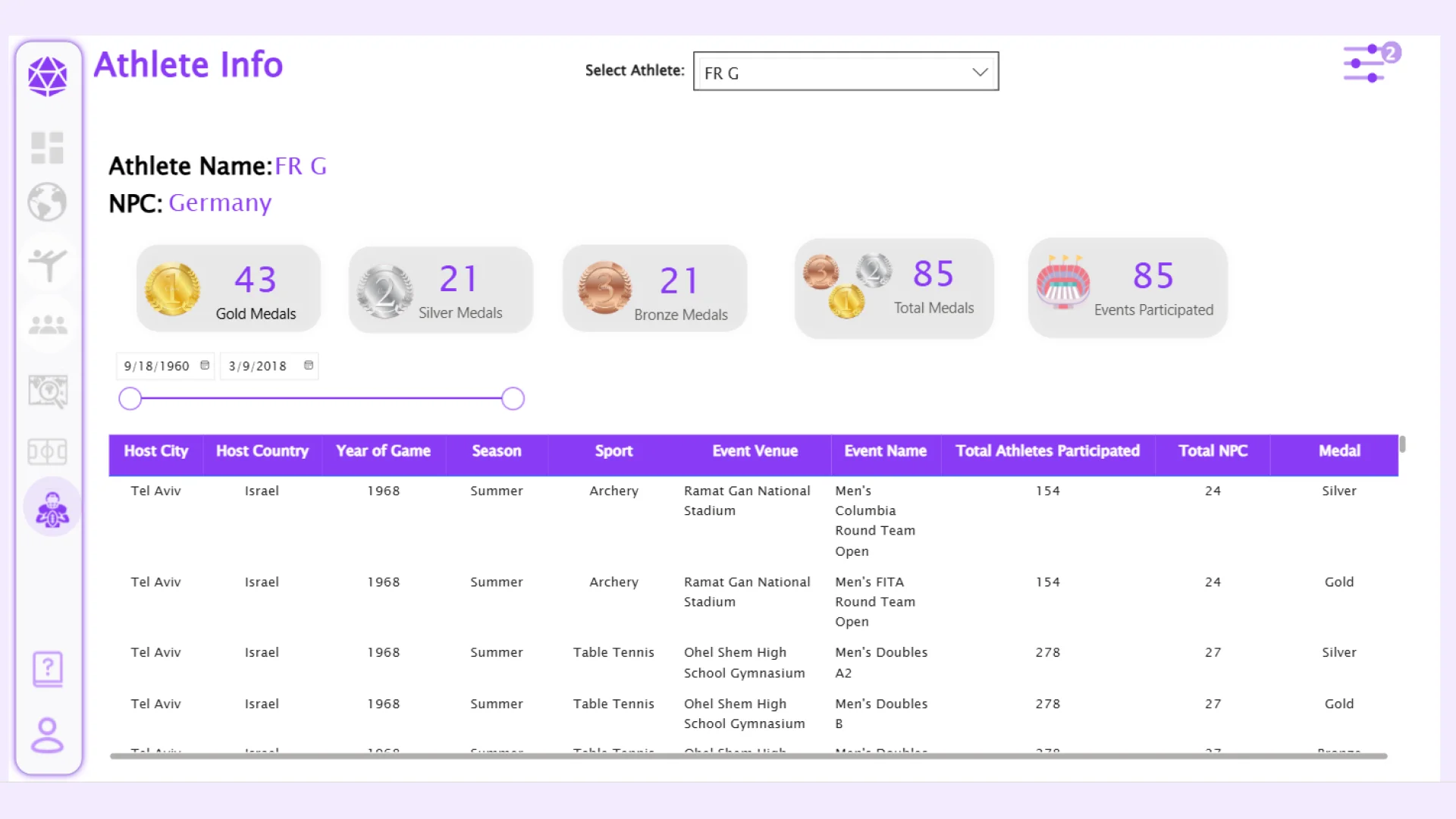Open the globe world view icon

(47, 202)
